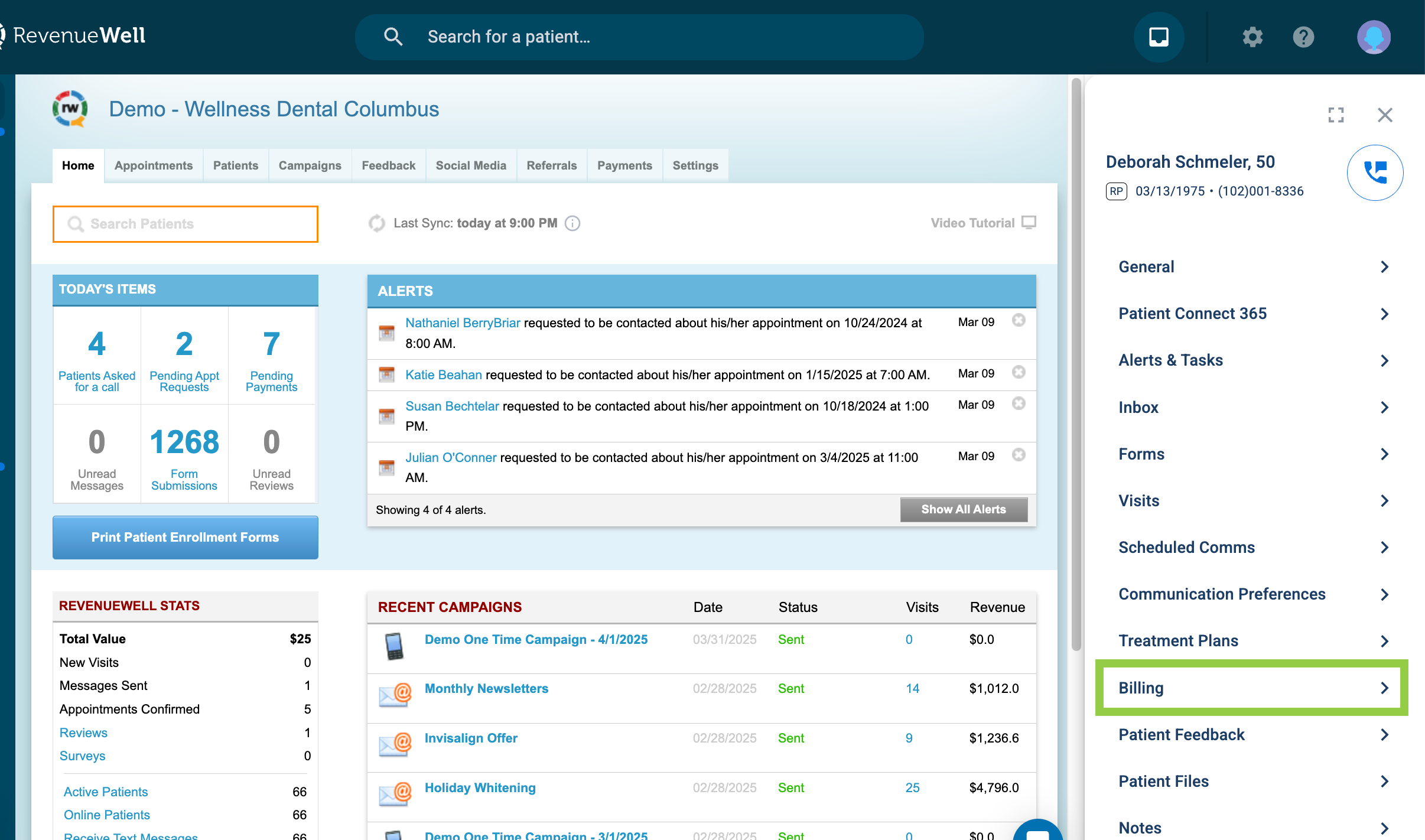Open the inbox tray icon in header
1425x840 pixels.
click(x=1159, y=37)
